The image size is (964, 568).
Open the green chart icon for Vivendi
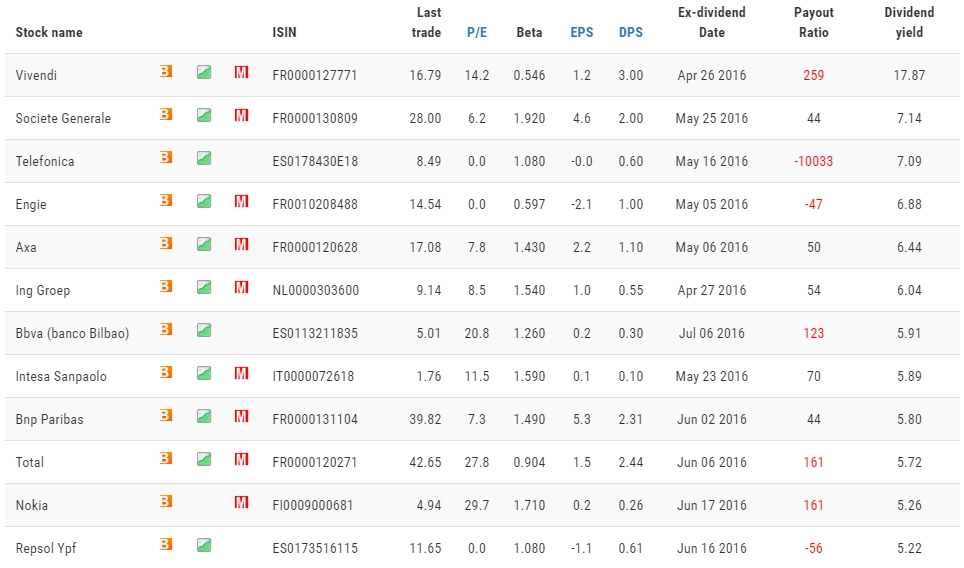tap(204, 72)
